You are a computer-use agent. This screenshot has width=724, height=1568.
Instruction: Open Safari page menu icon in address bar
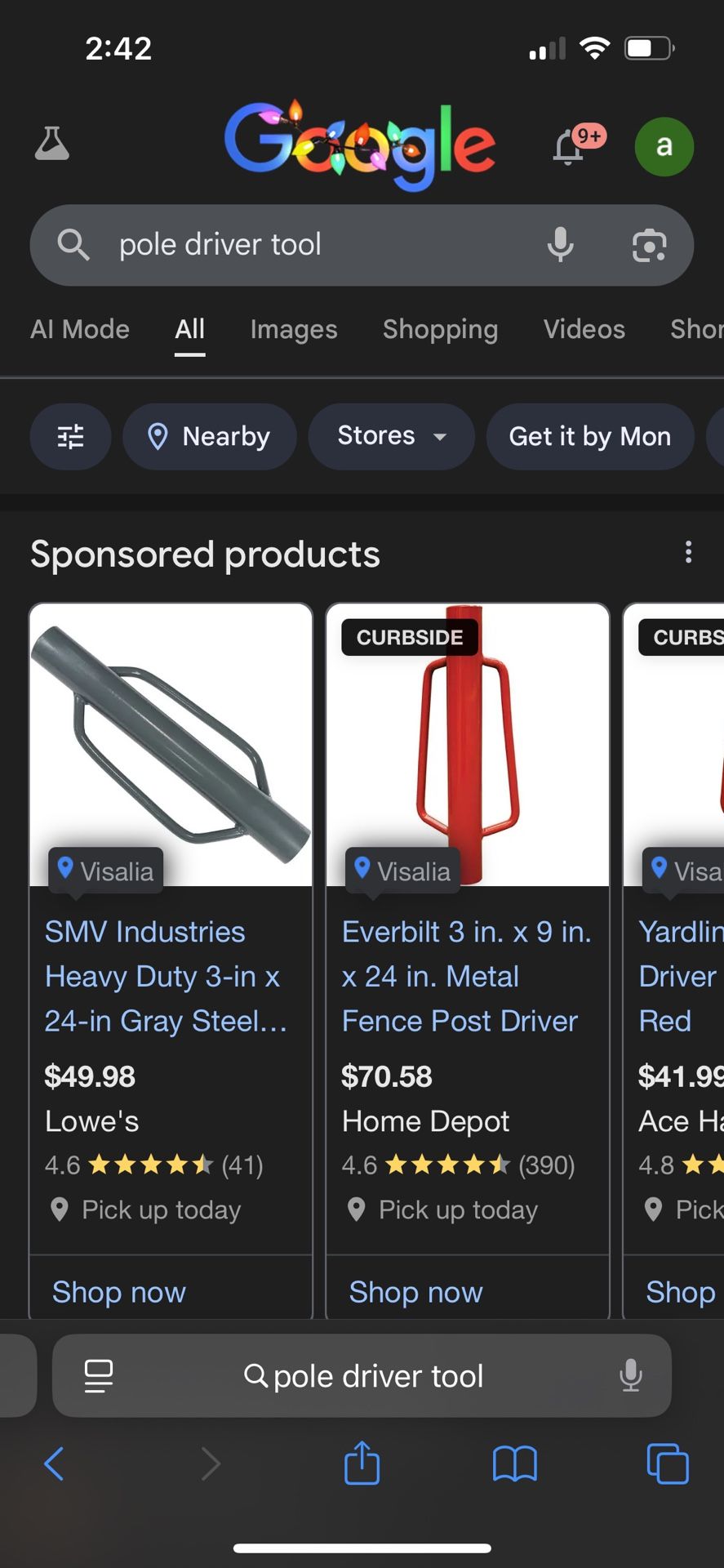(99, 1376)
